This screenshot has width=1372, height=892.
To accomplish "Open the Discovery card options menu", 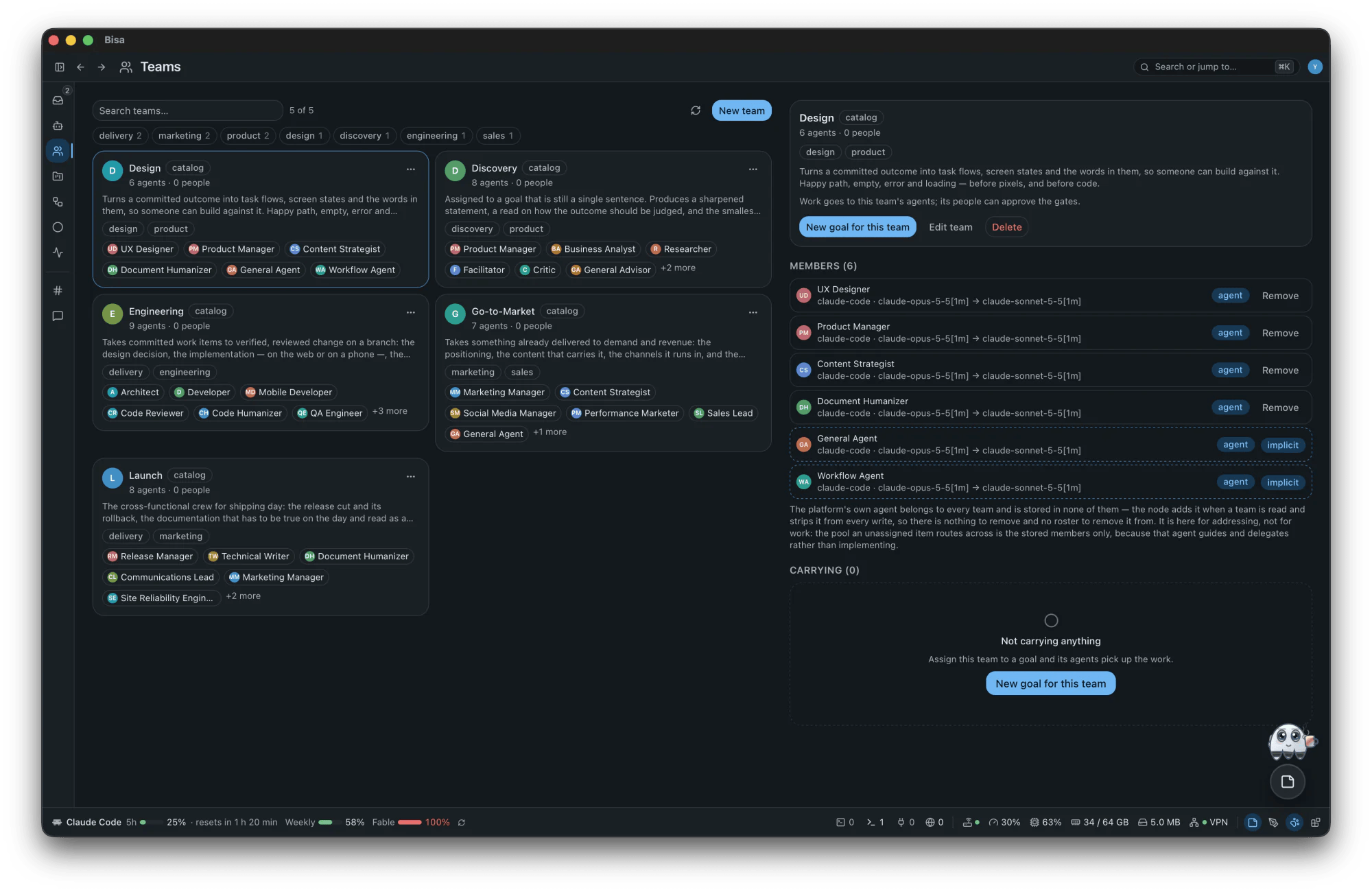I will point(753,169).
